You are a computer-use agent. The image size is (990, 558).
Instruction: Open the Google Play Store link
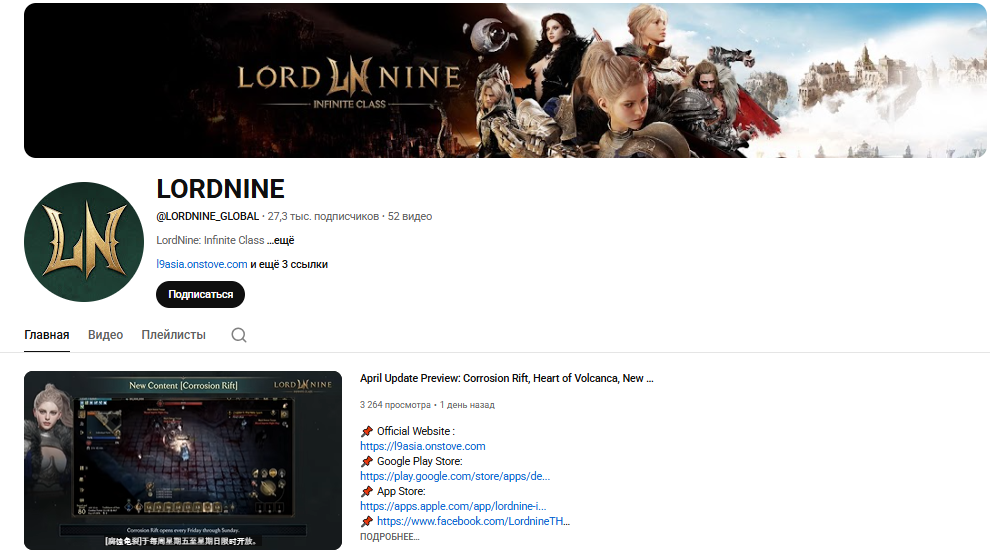[455, 477]
